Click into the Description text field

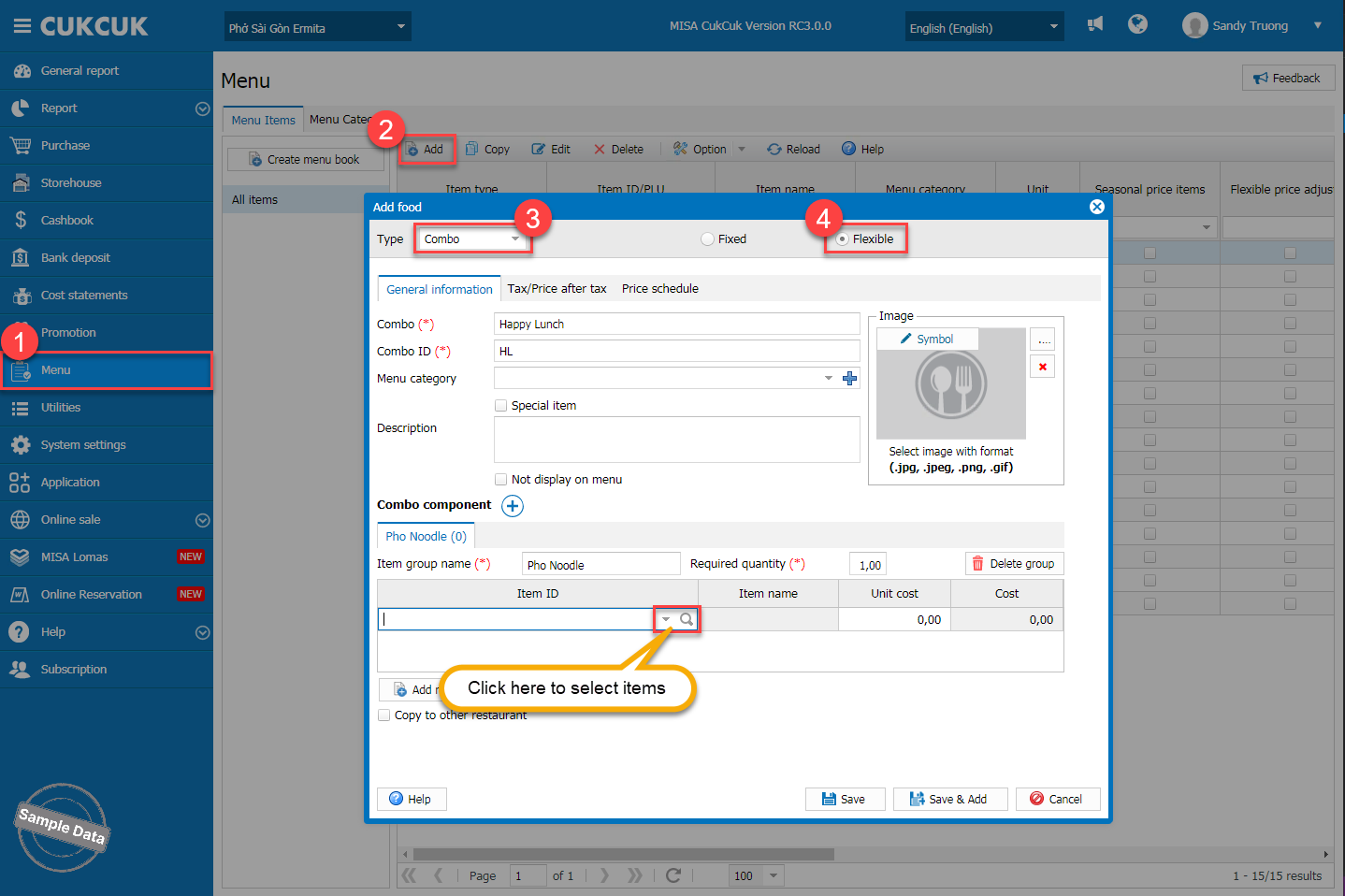pyautogui.click(x=675, y=440)
